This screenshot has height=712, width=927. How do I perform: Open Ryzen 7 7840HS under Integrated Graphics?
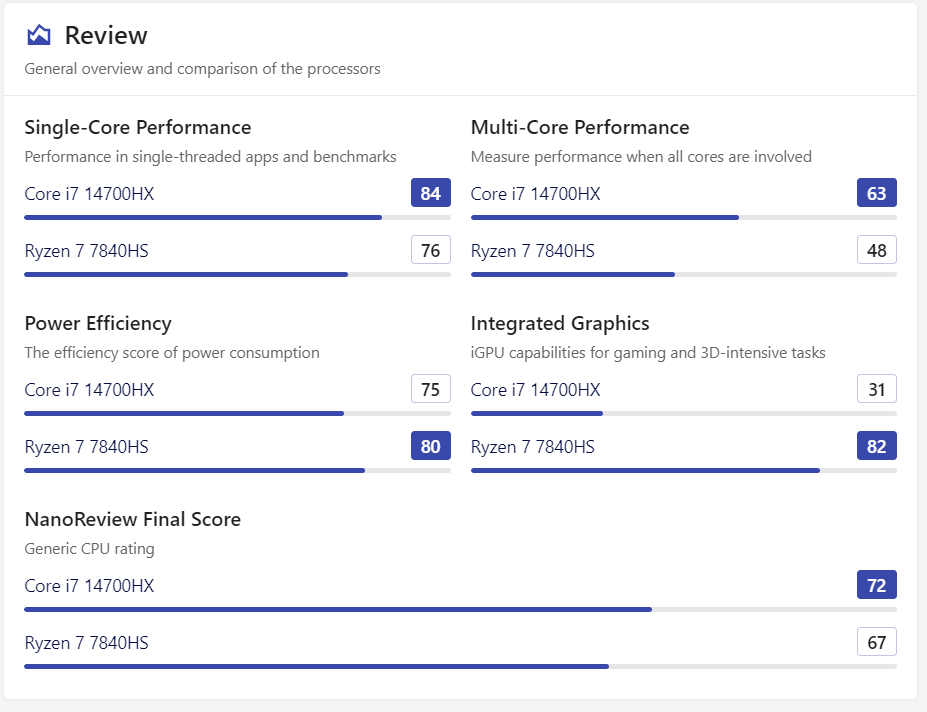coord(532,447)
